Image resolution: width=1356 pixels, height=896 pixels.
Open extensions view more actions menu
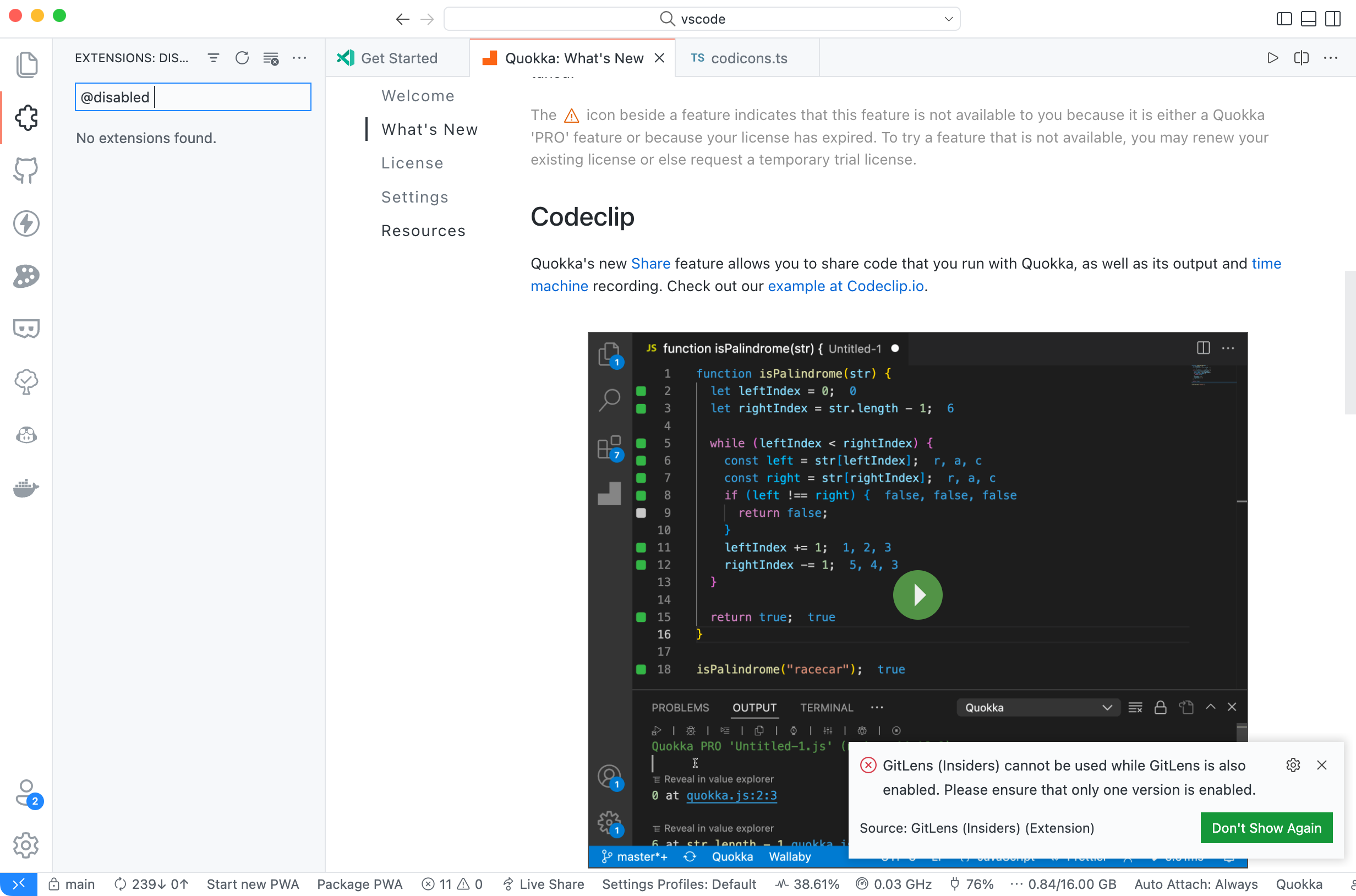[x=299, y=58]
